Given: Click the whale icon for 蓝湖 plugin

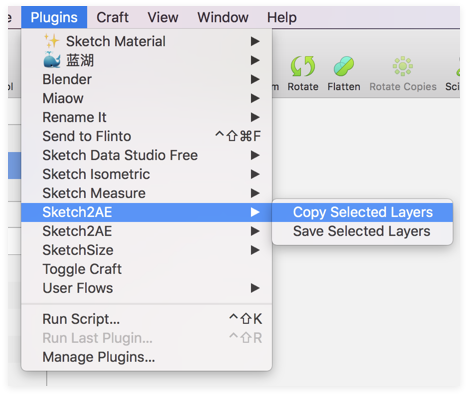Looking at the screenshot, I should pos(52,60).
